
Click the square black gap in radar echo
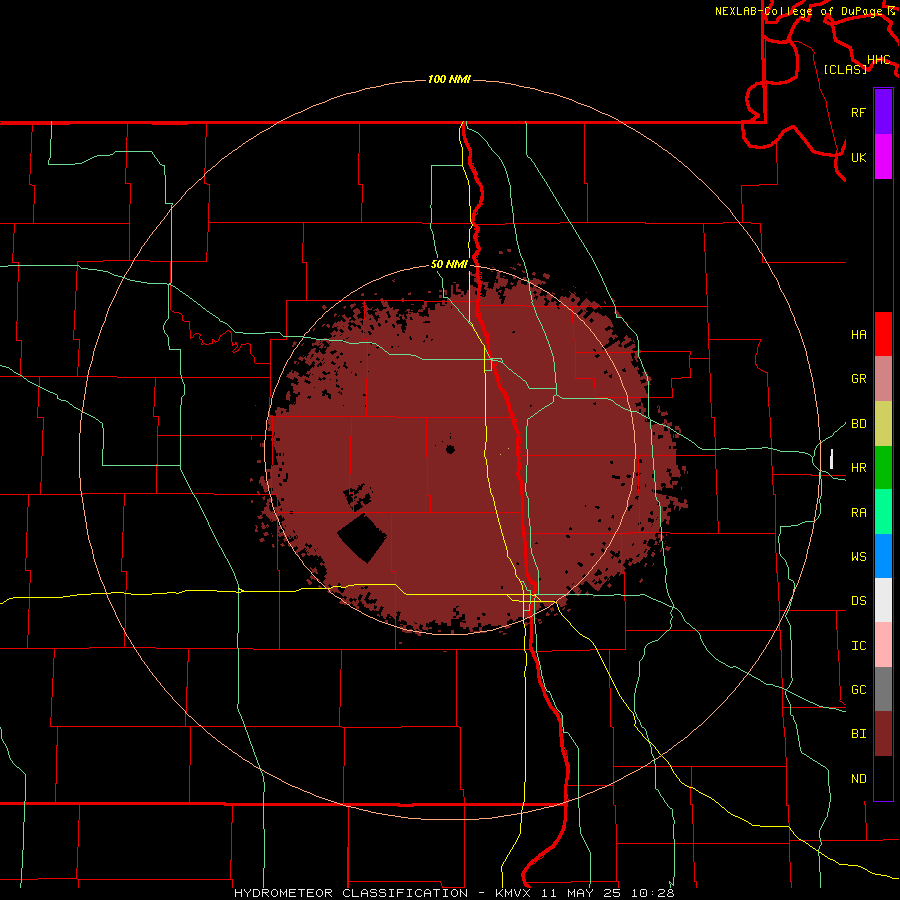362,538
